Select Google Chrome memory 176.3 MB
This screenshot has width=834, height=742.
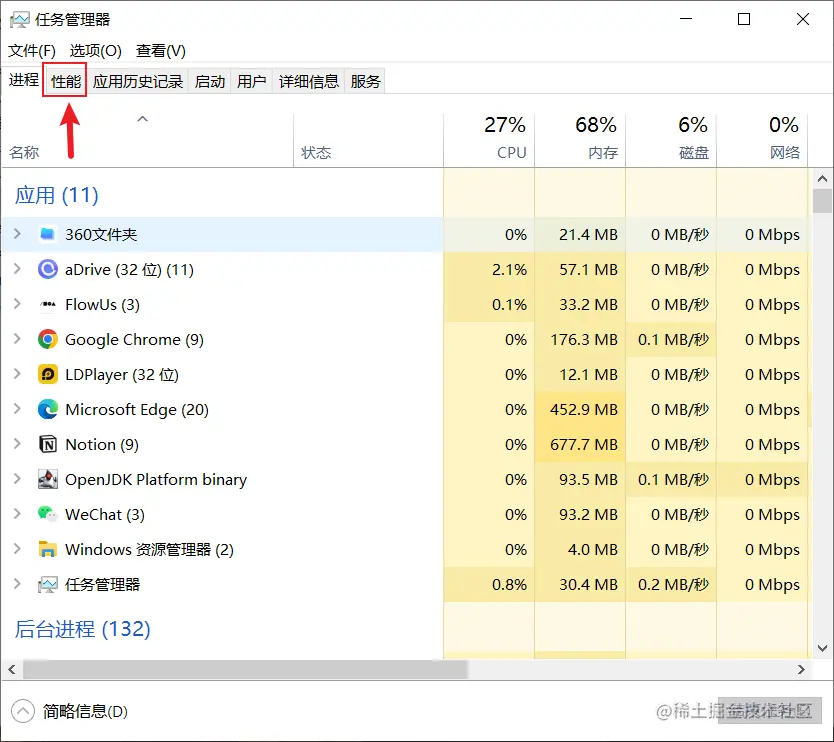tap(583, 339)
